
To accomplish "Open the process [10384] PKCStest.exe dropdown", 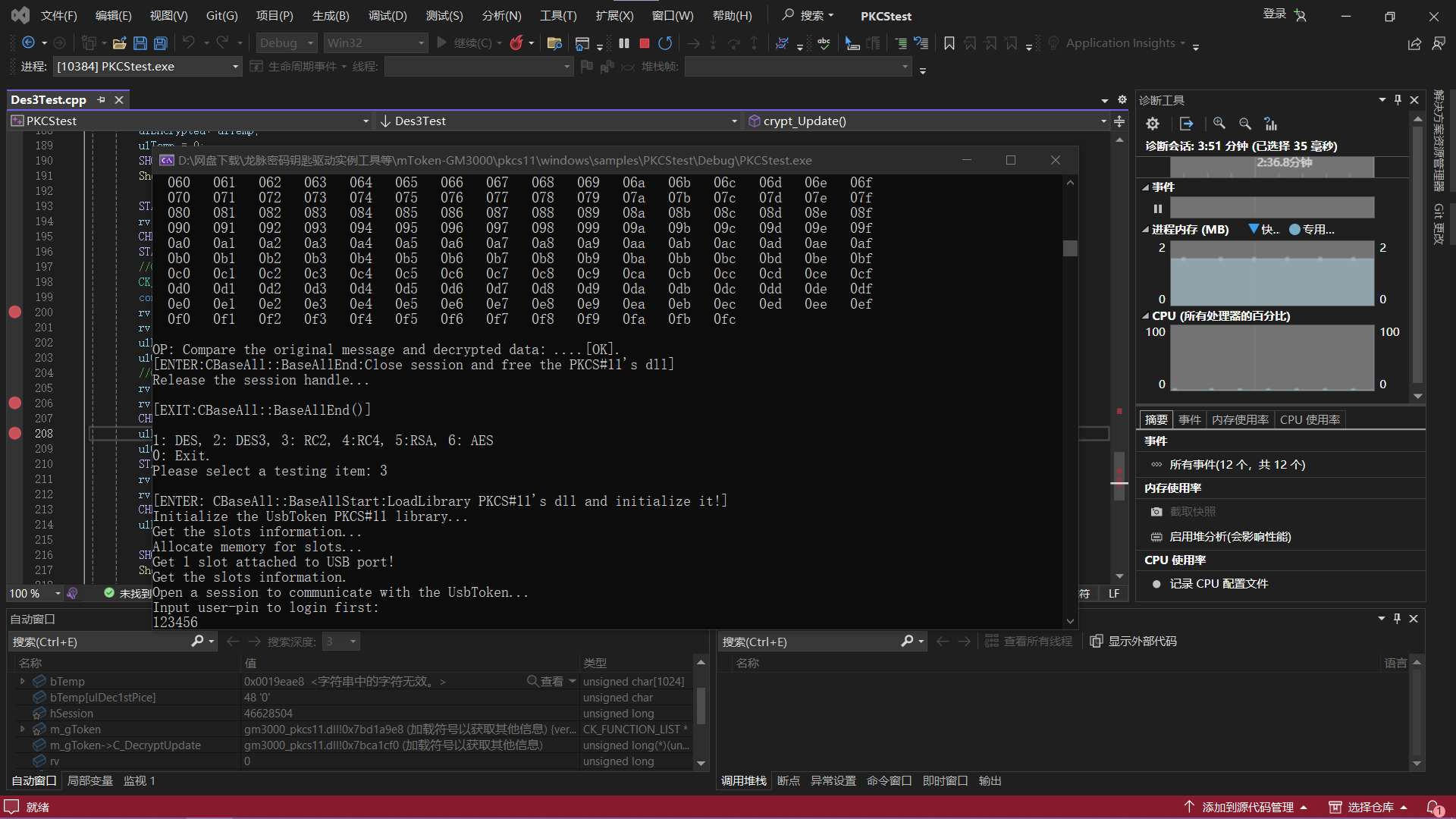I will click(x=235, y=67).
